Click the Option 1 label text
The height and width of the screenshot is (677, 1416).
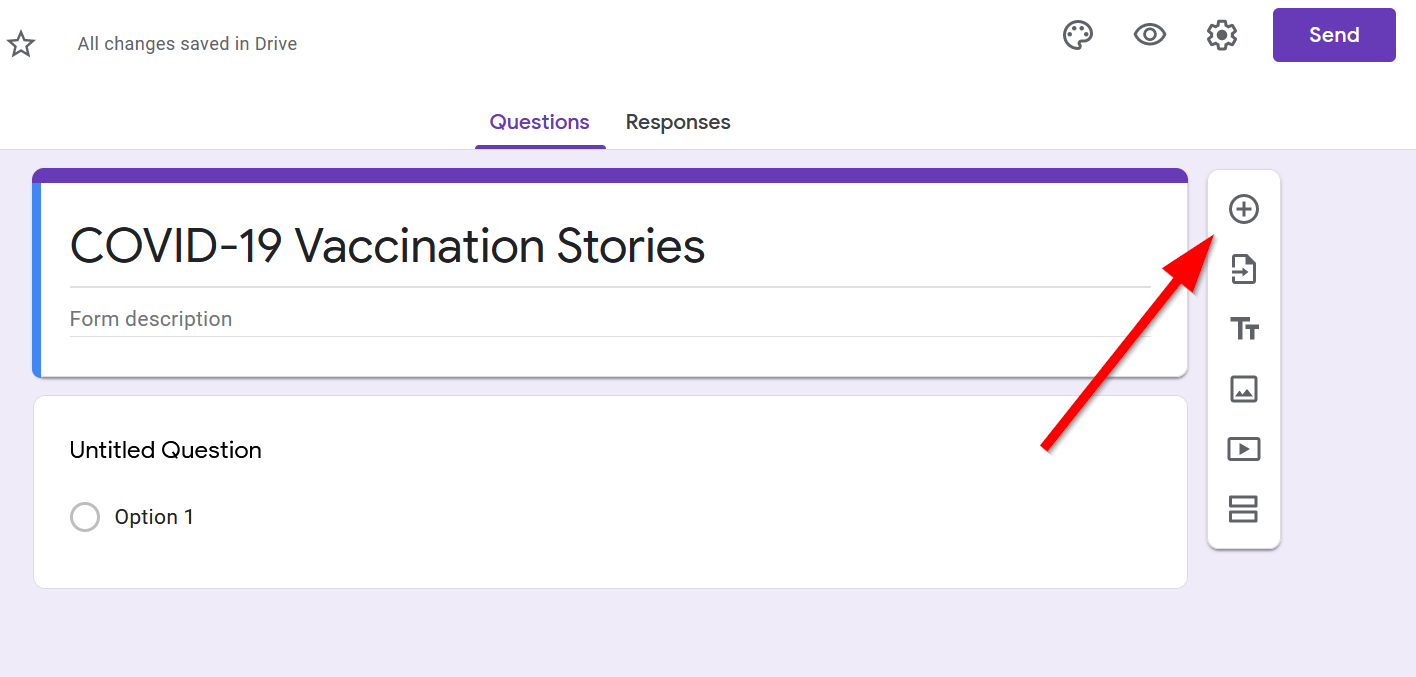[154, 517]
